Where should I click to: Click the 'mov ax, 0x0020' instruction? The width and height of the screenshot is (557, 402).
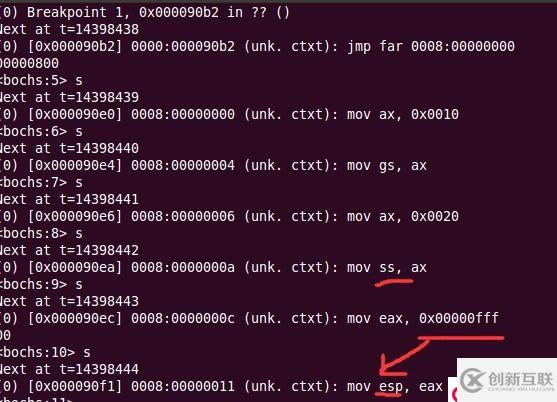click(x=403, y=216)
